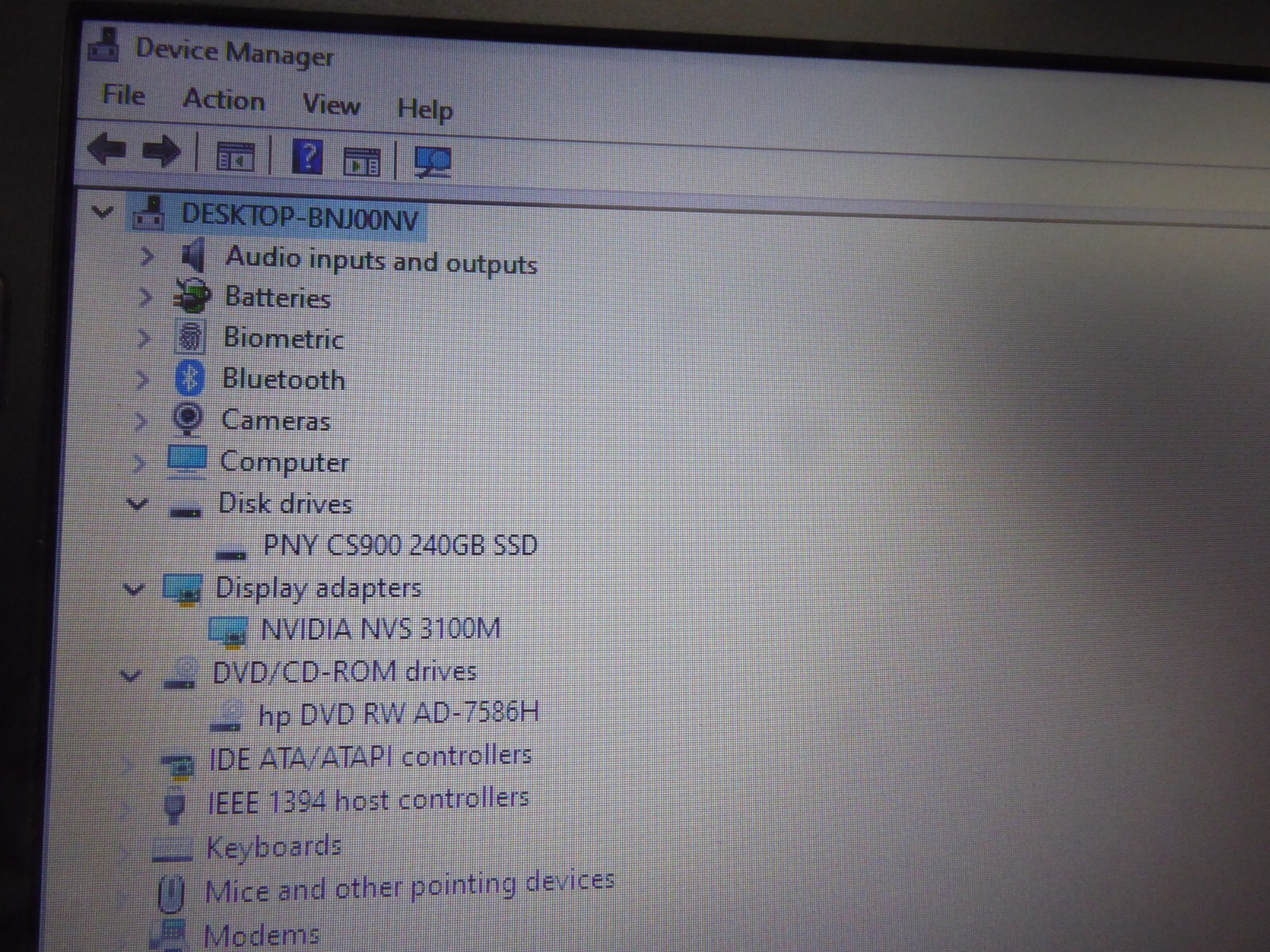This screenshot has height=952, width=1270.
Task: Click the DESKTOP-BNJ00NV computer icon
Action: [149, 213]
